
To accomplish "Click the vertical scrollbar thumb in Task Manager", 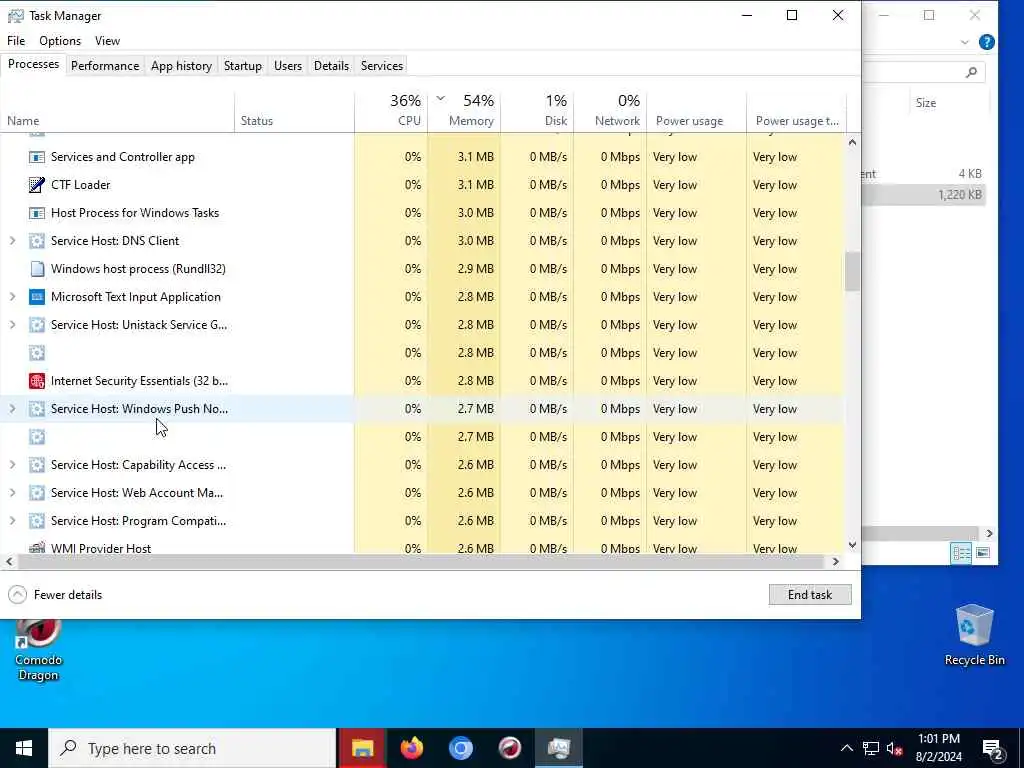I will [852, 271].
